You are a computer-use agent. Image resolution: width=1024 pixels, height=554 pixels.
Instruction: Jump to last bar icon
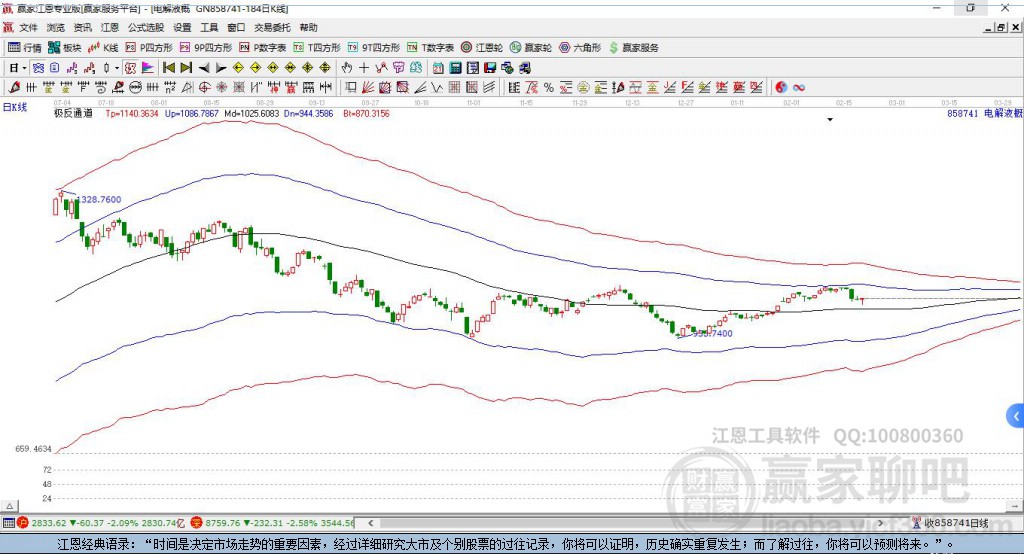(x=186, y=68)
